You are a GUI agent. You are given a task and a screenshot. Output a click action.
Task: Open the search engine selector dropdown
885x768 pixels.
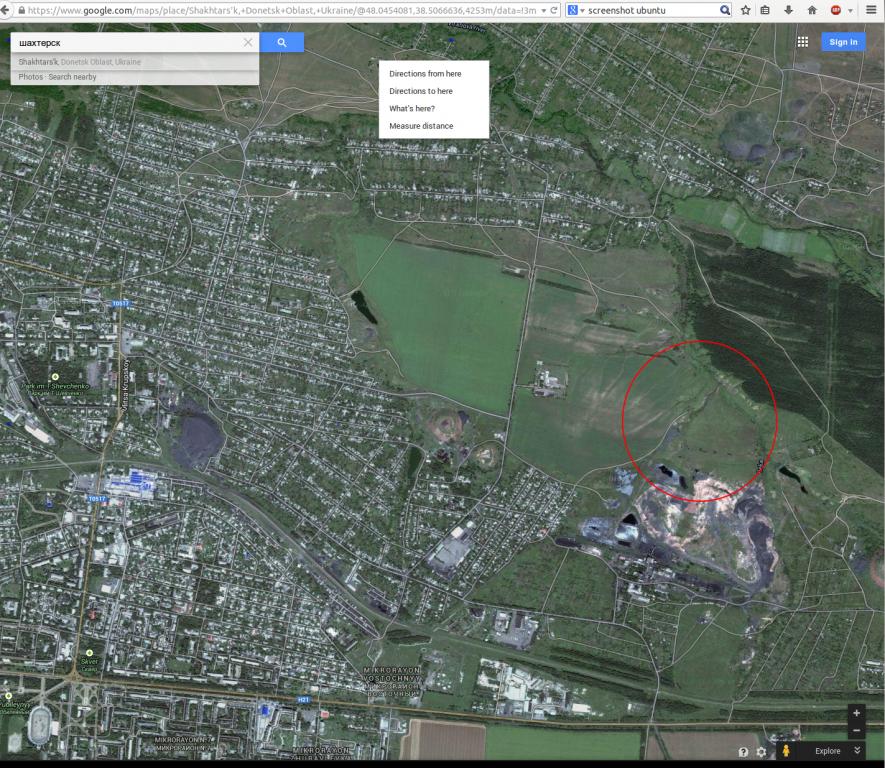pos(575,10)
